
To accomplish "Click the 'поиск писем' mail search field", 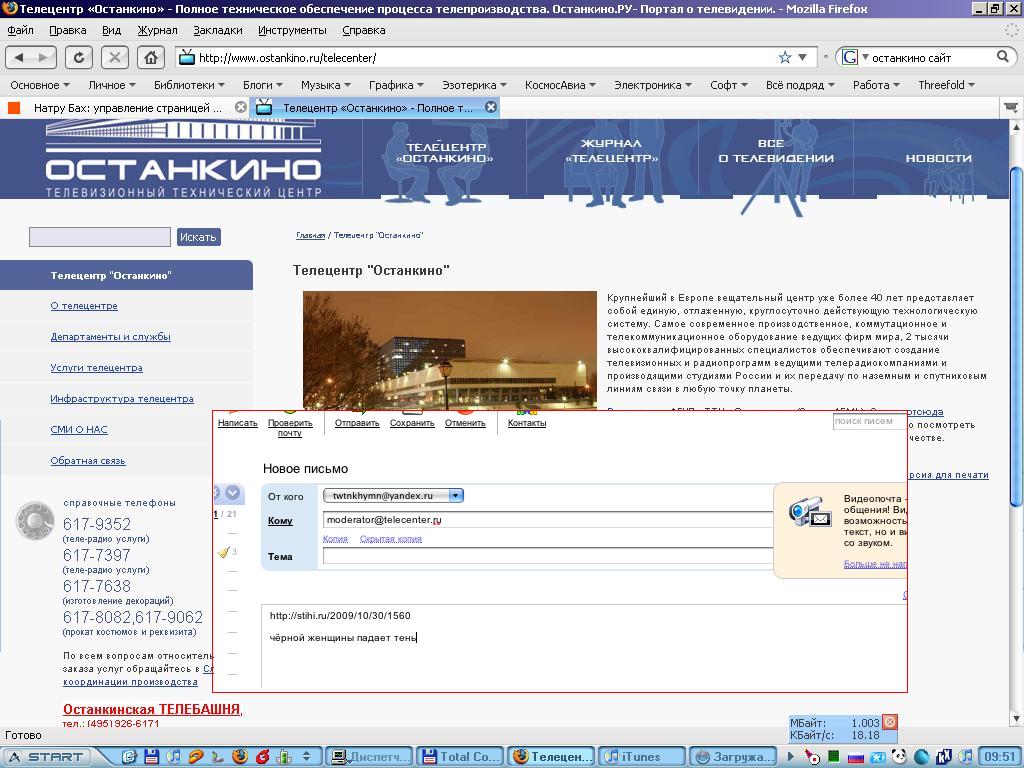I will (870, 421).
